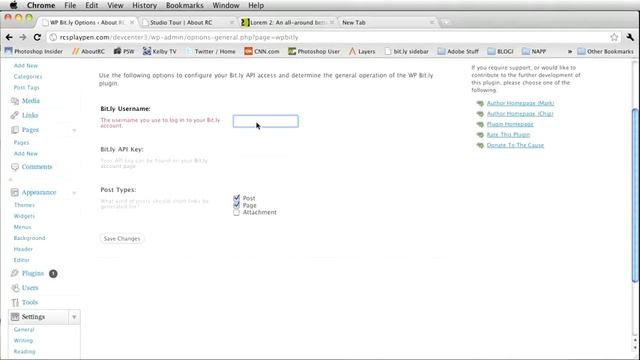The image size is (640, 360).
Task: Click page vertical scrollbar thumb
Action: click(x=635, y=195)
